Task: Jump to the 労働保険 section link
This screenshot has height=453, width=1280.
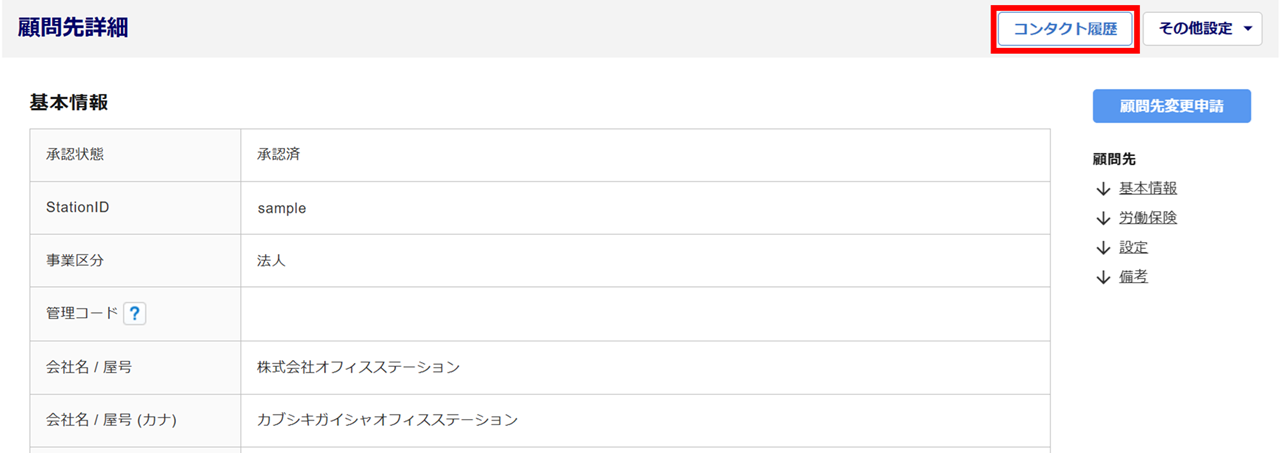Action: click(x=1148, y=218)
